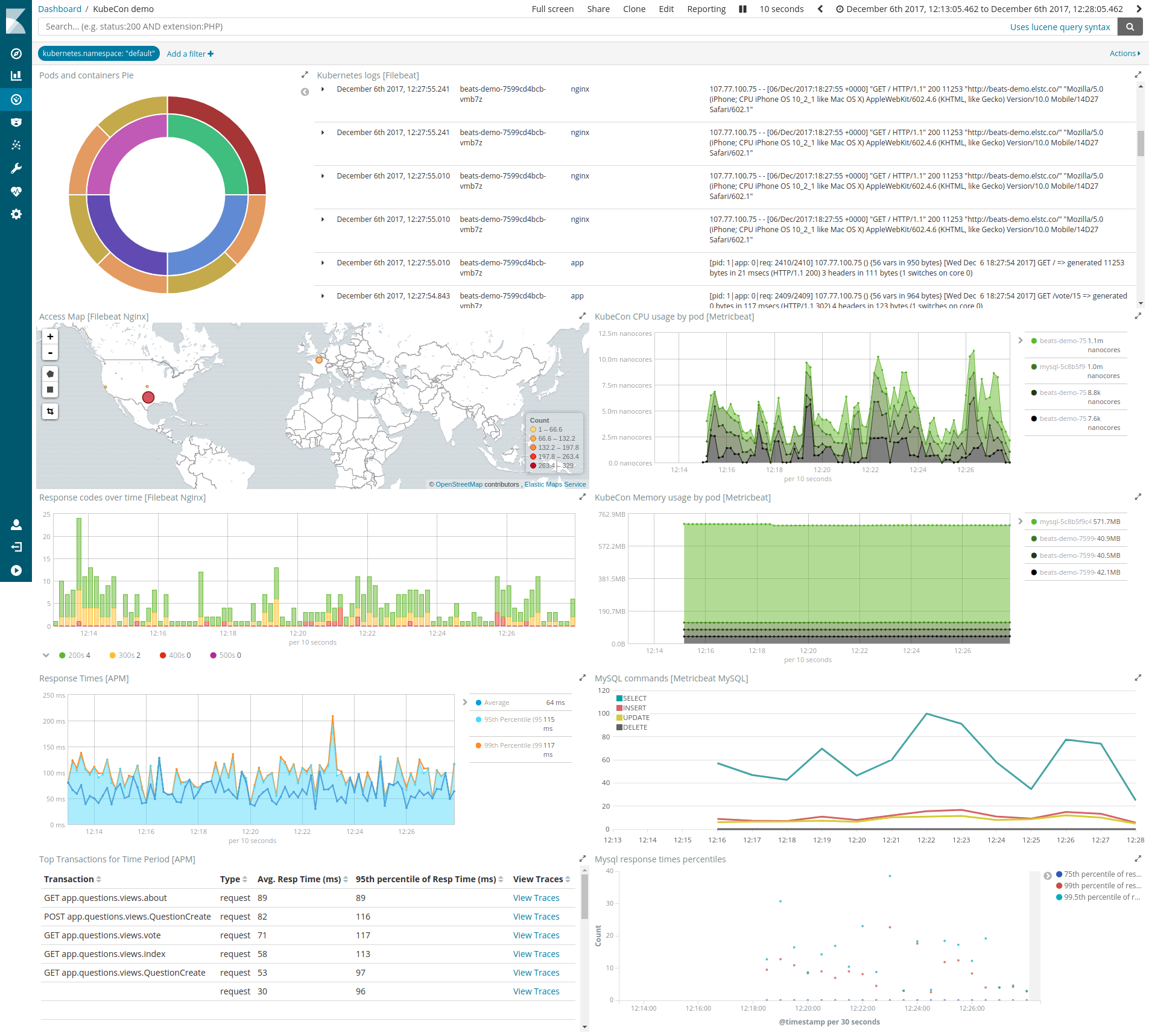Pause auto-refresh
1149x1036 pixels.
point(742,9)
